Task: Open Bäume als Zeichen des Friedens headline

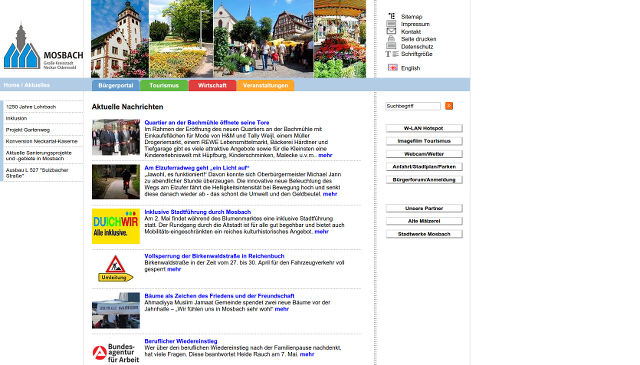Action: coord(219,296)
